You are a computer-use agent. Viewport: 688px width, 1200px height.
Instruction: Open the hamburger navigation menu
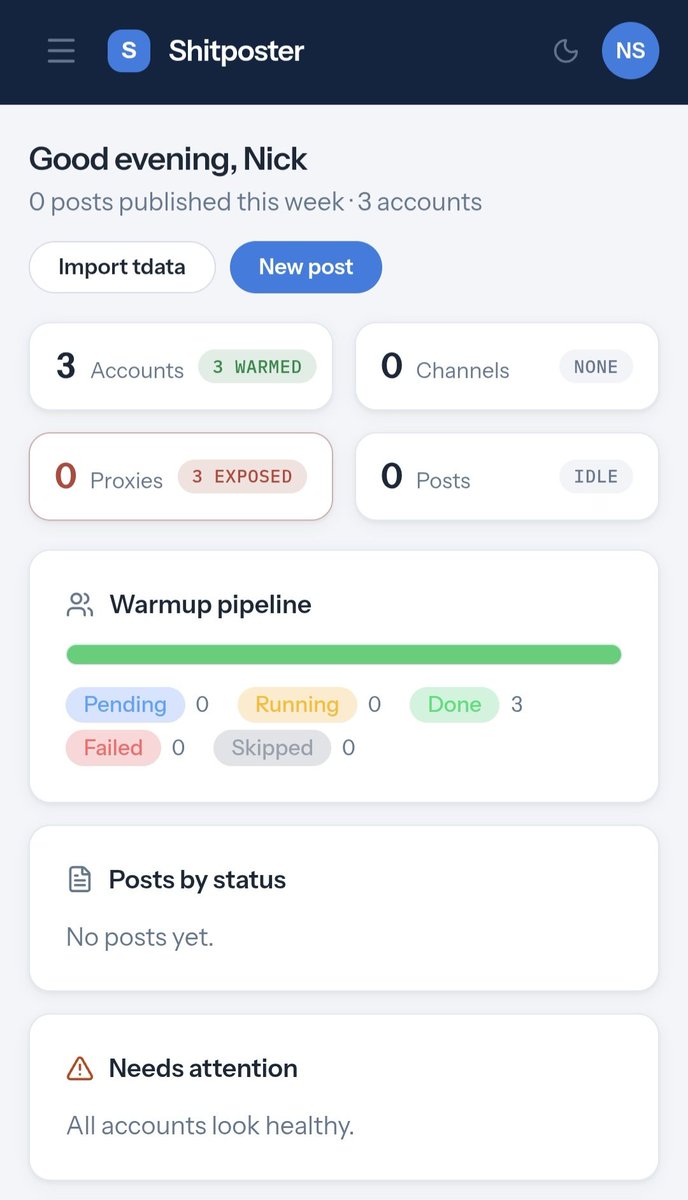[x=61, y=50]
